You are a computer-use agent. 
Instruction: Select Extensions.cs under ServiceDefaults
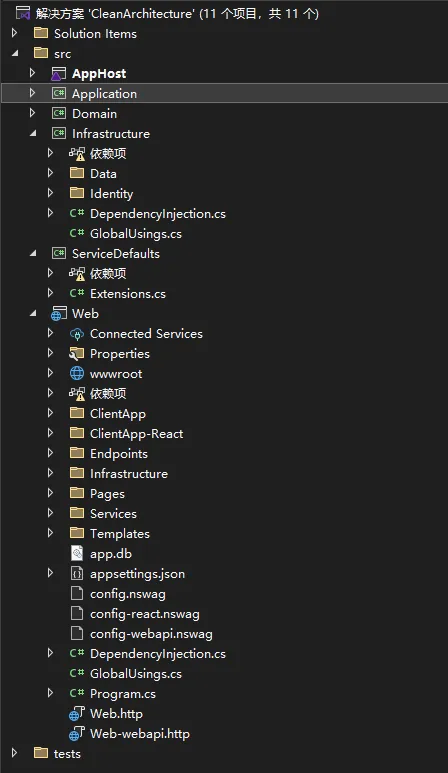click(128, 294)
